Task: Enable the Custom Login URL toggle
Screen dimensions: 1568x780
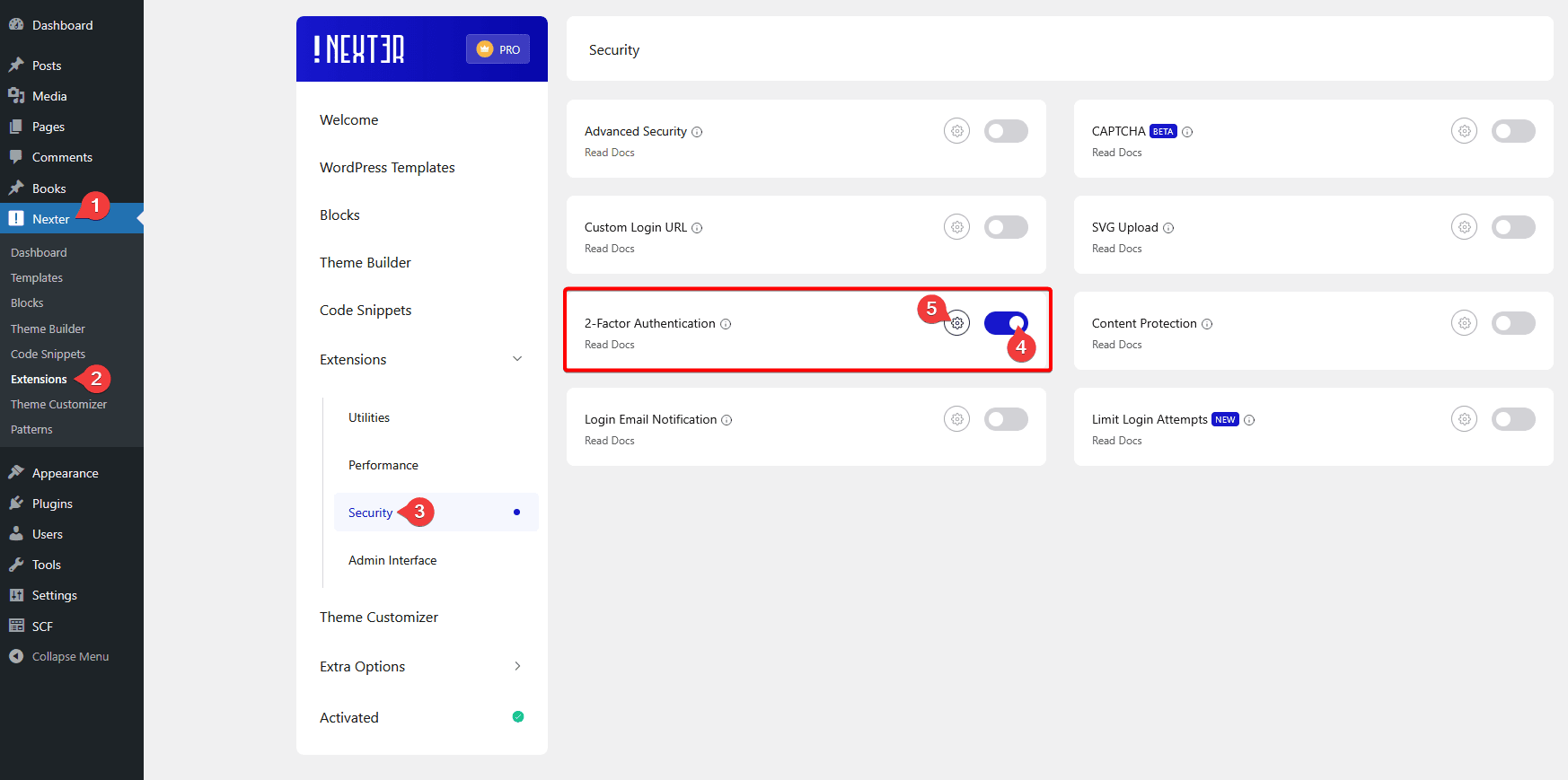Action: (1006, 227)
